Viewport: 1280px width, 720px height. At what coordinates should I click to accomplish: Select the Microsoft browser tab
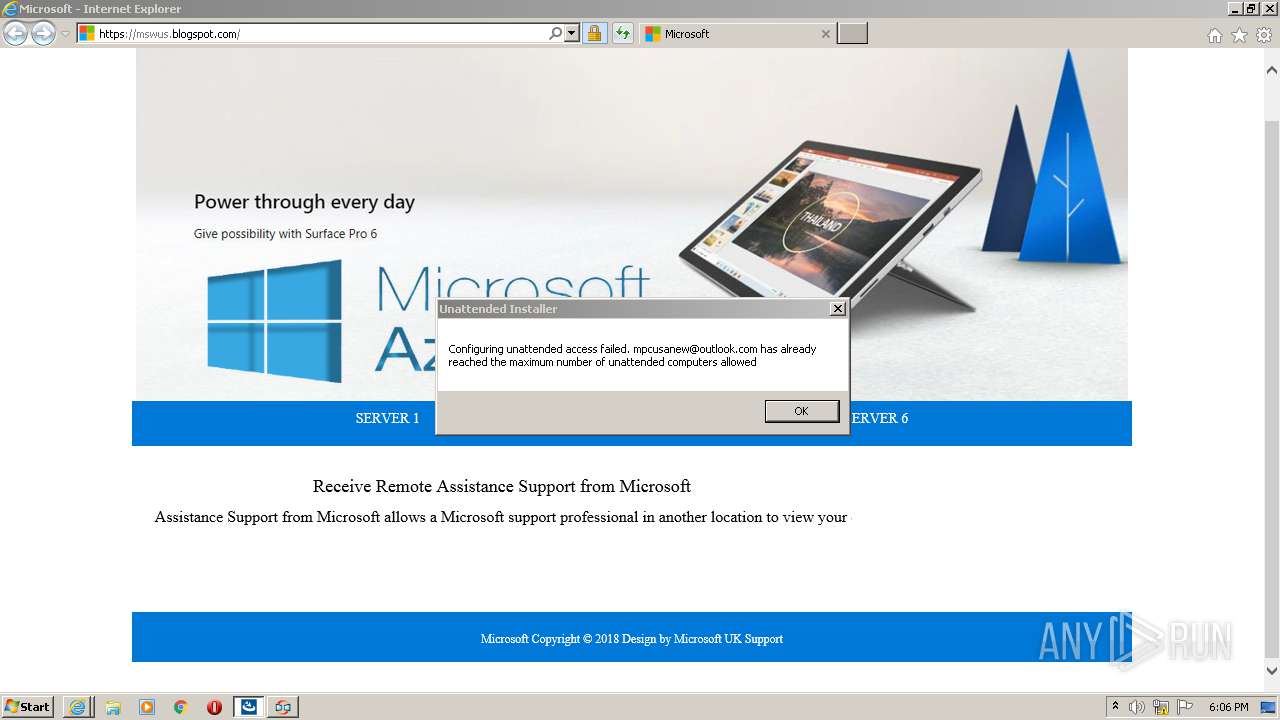coord(736,33)
